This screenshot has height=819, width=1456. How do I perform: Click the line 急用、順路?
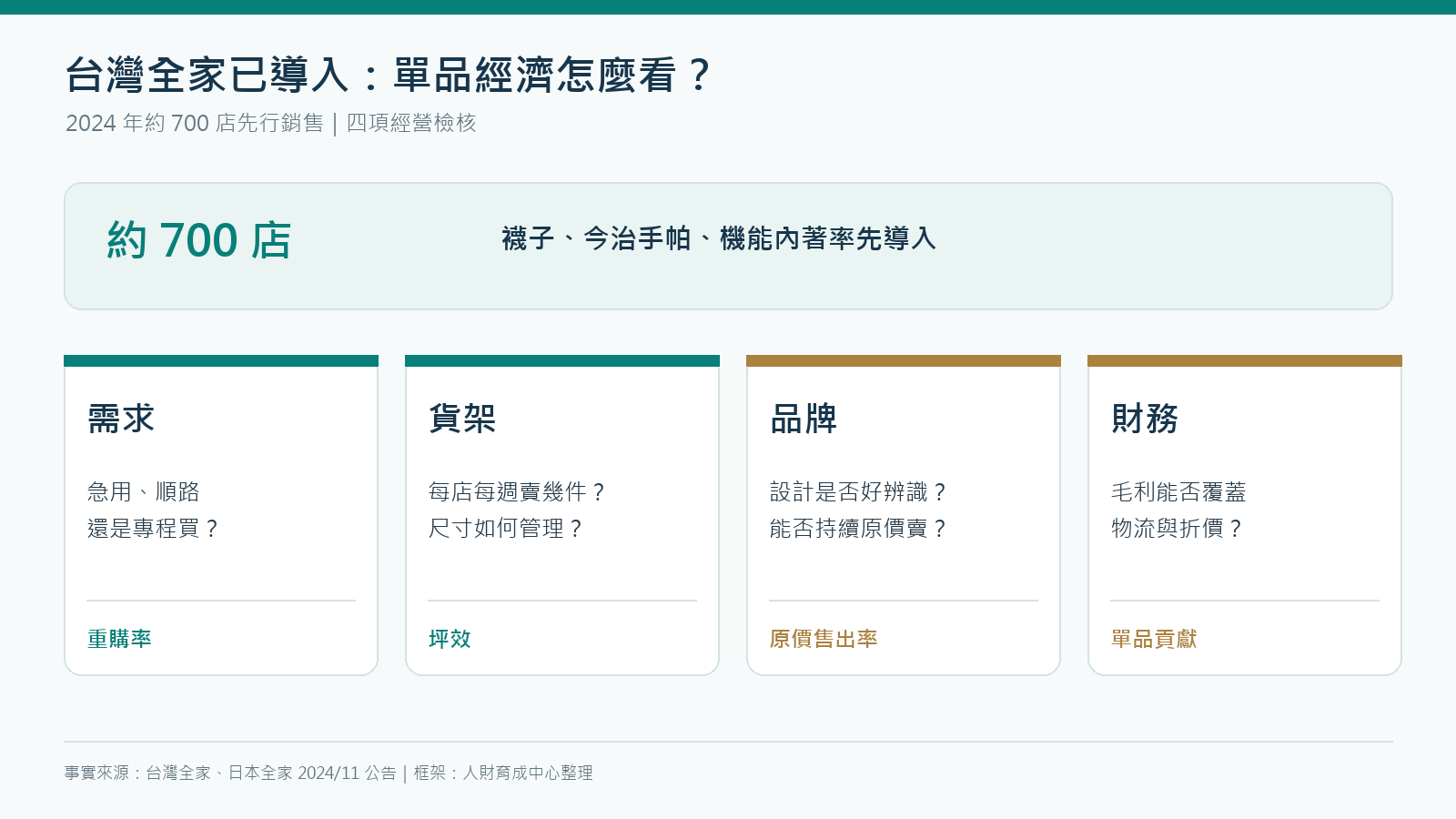click(x=144, y=492)
